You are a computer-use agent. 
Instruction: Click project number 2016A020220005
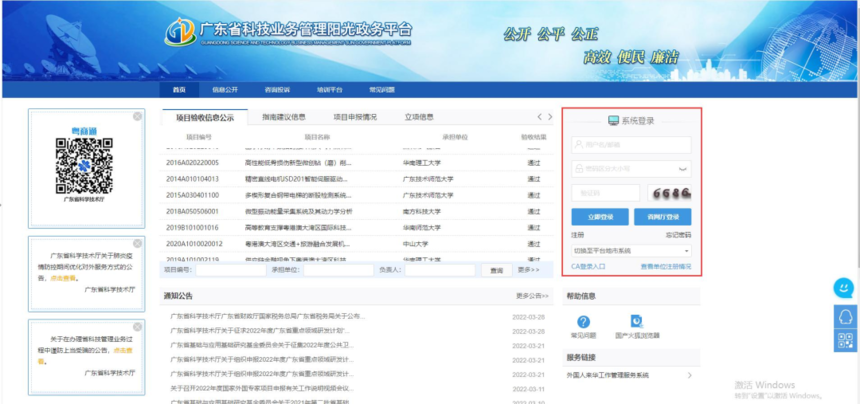[x=192, y=163]
